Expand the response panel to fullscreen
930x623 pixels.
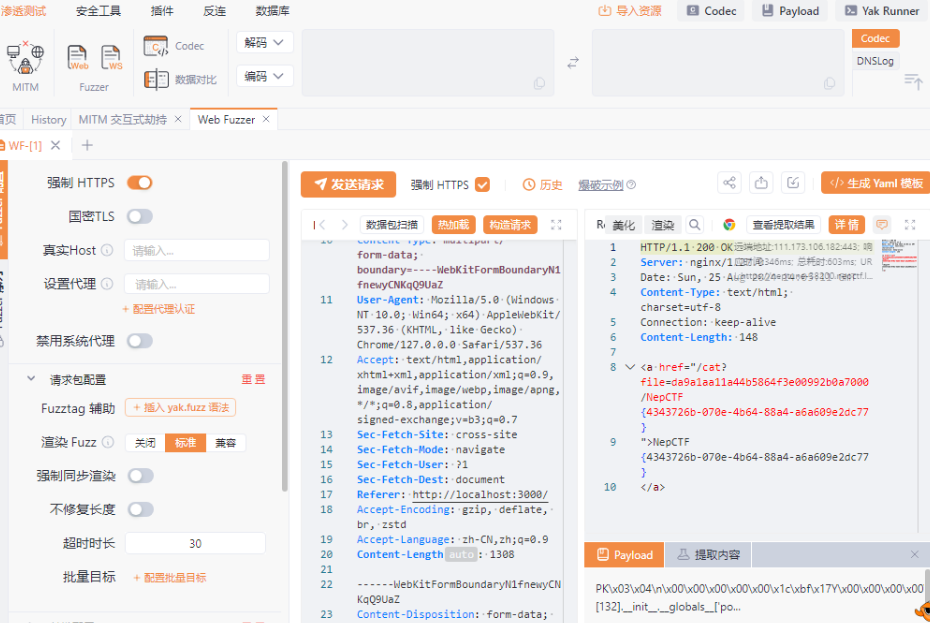pyautogui.click(x=910, y=224)
